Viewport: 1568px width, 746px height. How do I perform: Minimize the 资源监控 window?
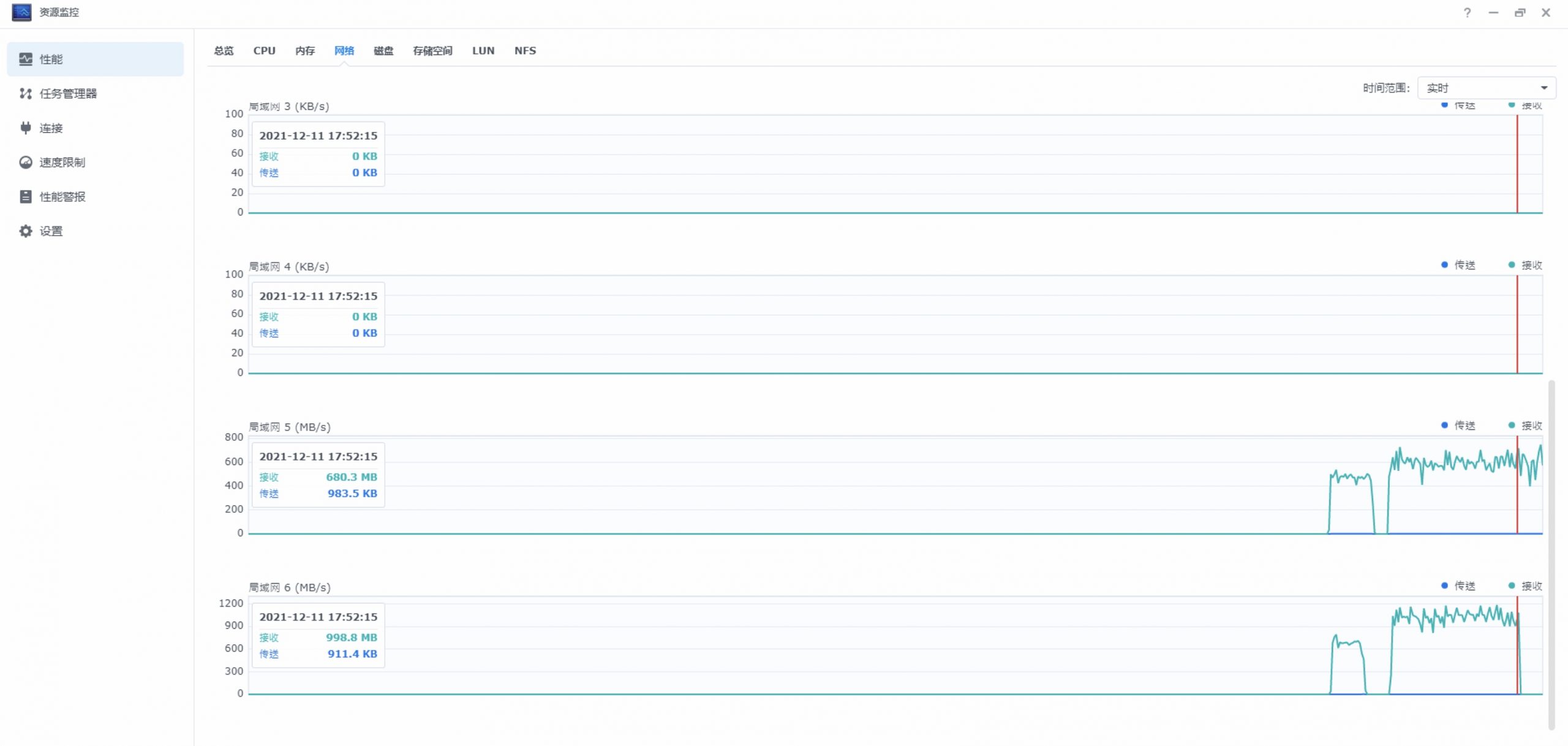[1493, 12]
